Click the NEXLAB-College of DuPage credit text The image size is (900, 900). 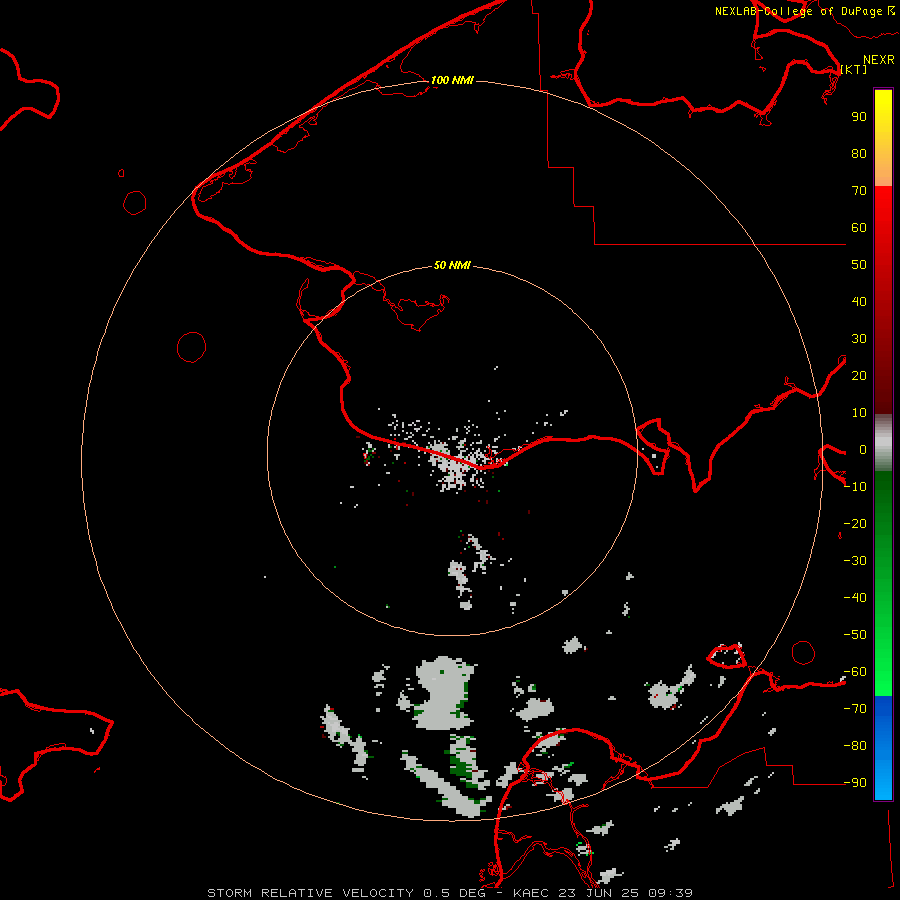pos(798,11)
